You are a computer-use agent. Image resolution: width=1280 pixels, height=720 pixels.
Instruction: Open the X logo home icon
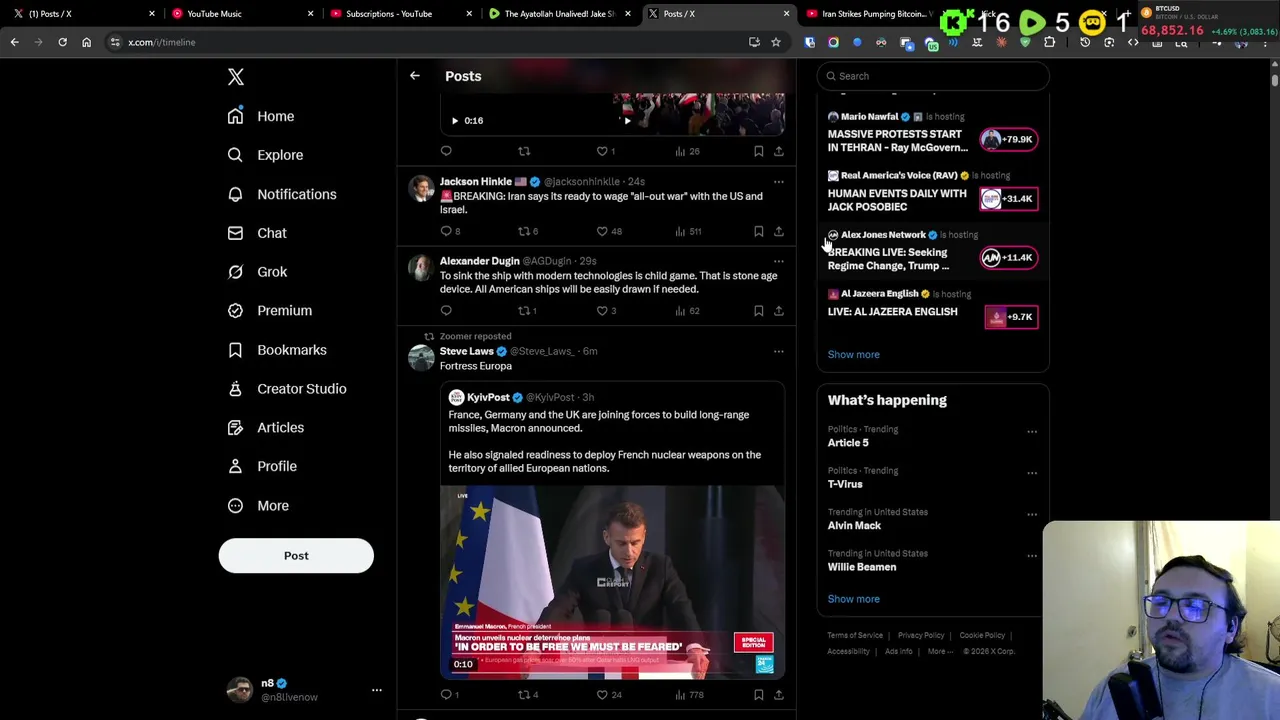tap(236, 77)
